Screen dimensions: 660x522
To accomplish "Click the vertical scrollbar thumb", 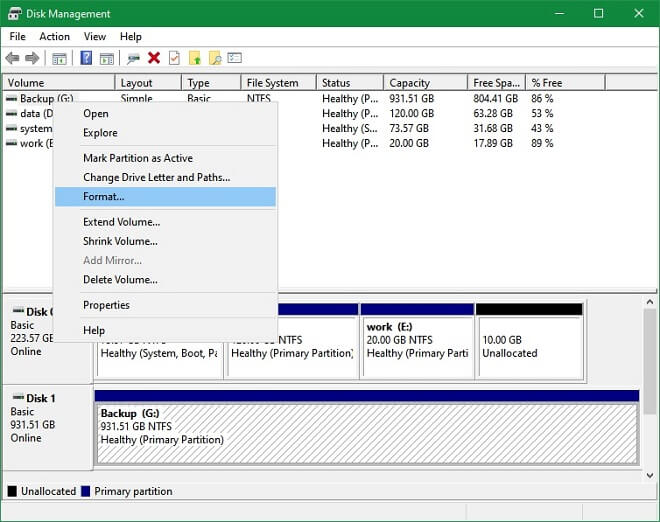I will [649, 362].
